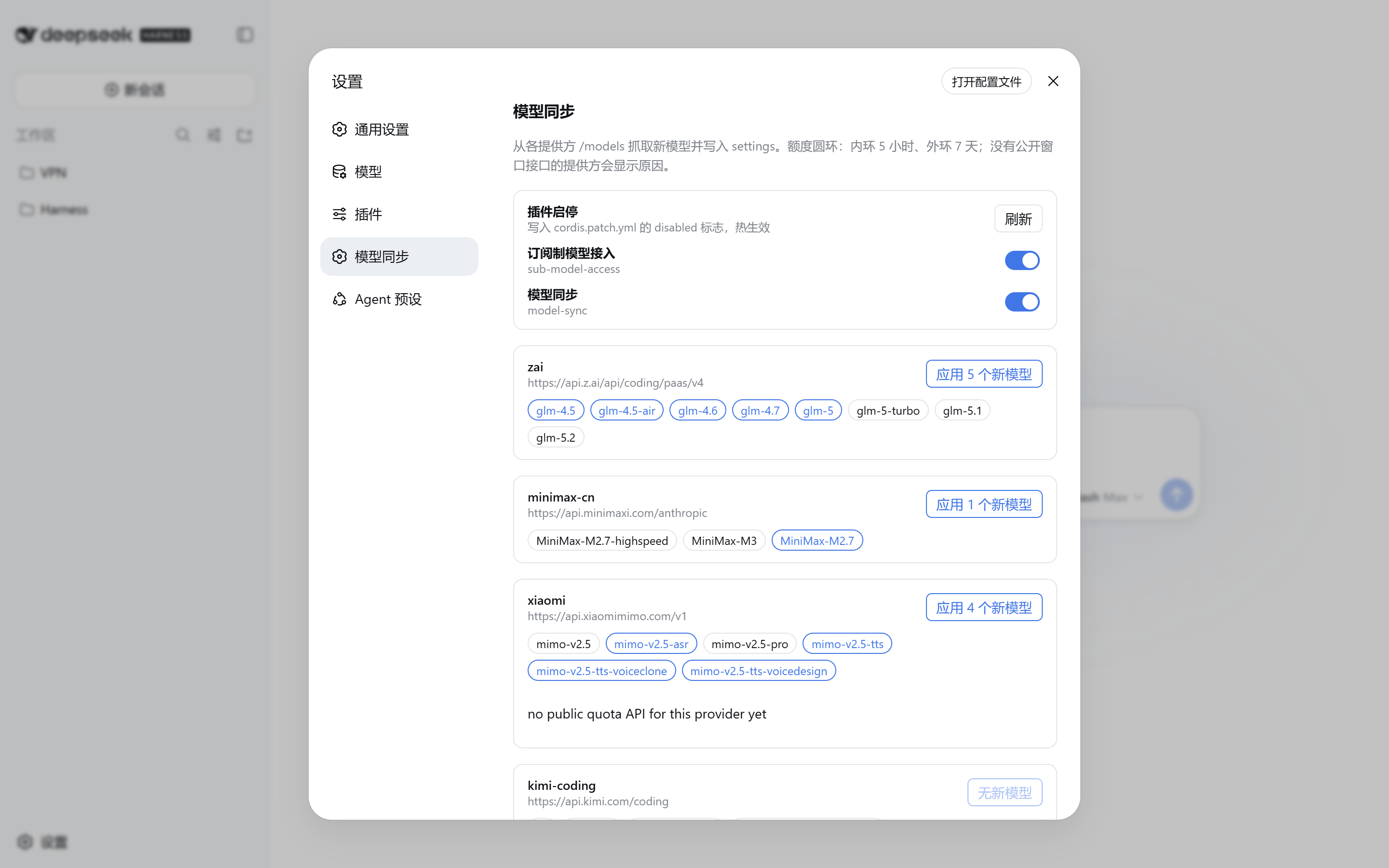This screenshot has width=1389, height=868.
Task: Select the mimo-v2.5 chip
Action: pyautogui.click(x=563, y=644)
